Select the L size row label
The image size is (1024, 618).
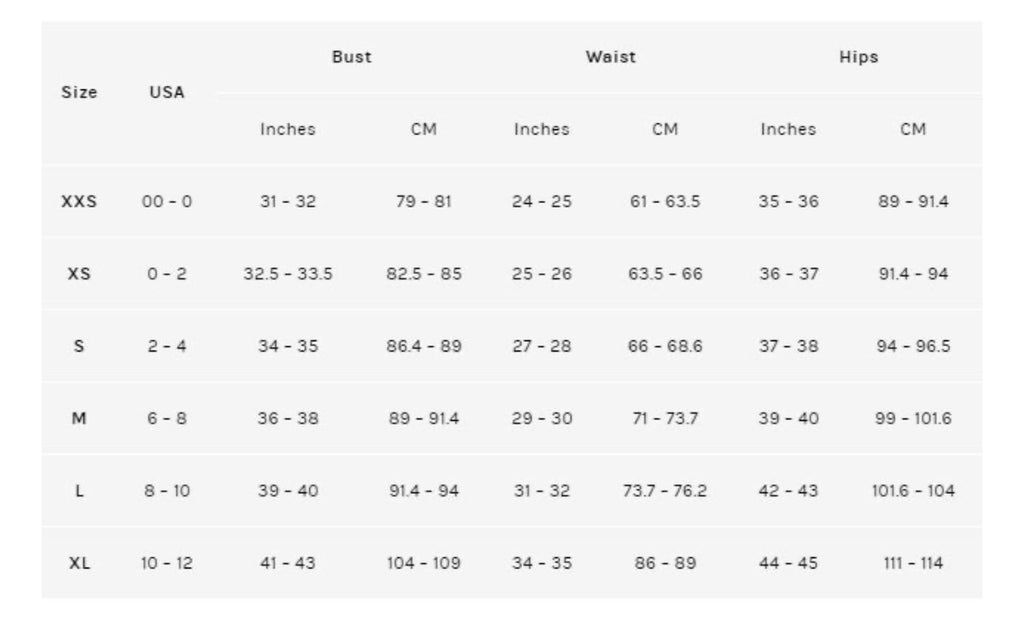pyautogui.click(x=79, y=491)
